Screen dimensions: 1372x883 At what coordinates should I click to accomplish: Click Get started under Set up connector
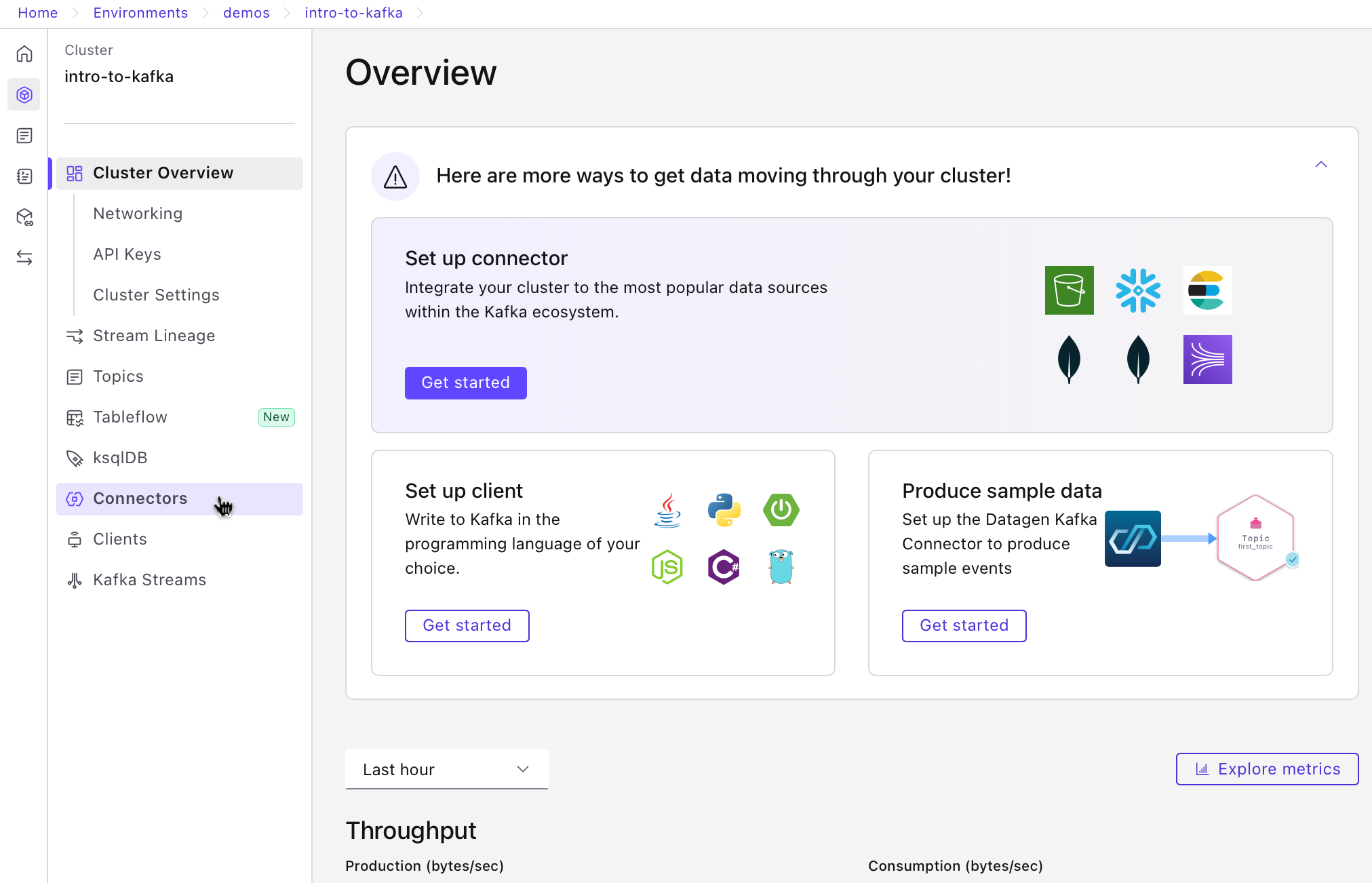coord(465,382)
